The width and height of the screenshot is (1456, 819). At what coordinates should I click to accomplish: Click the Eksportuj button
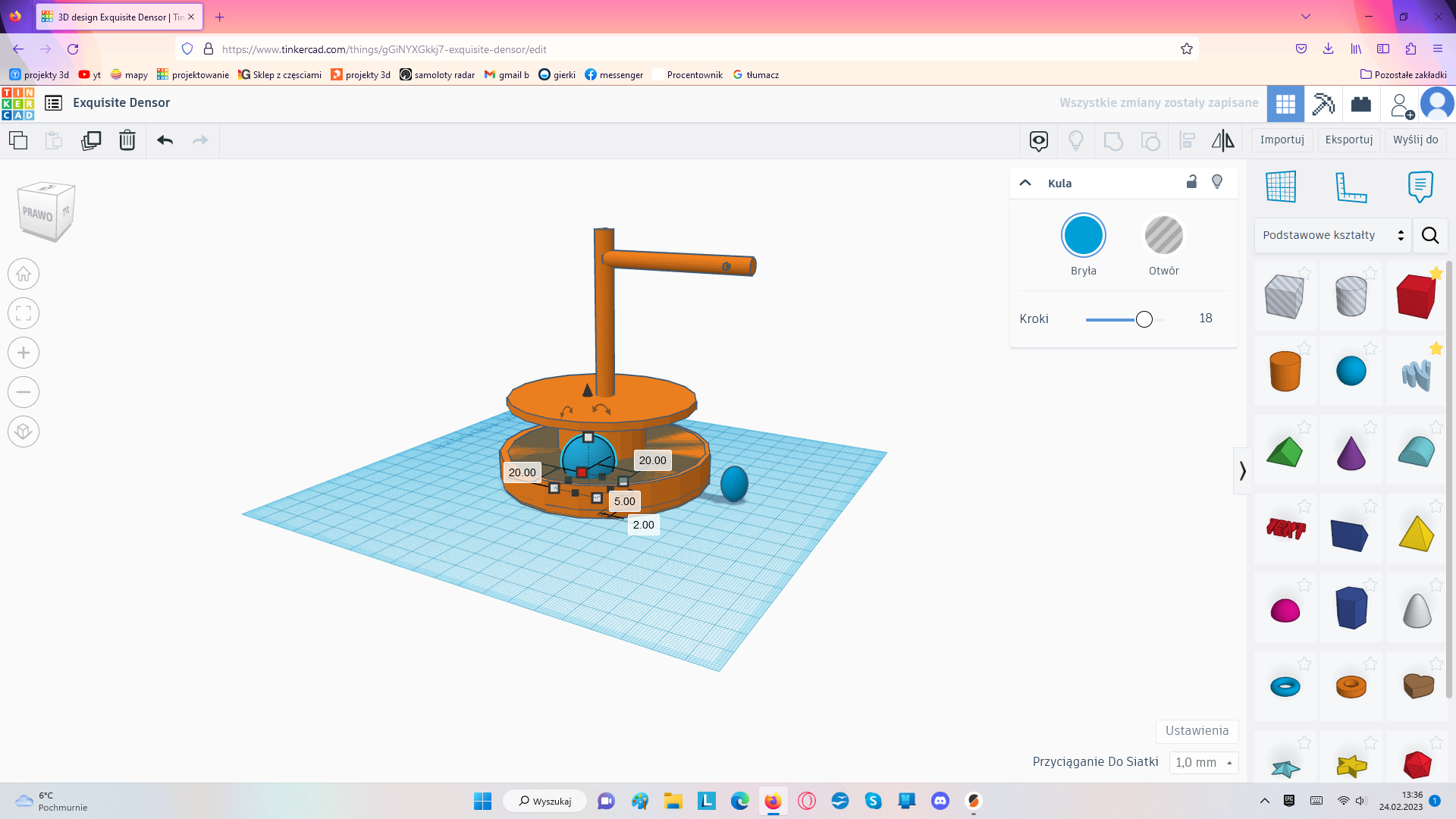(1349, 140)
